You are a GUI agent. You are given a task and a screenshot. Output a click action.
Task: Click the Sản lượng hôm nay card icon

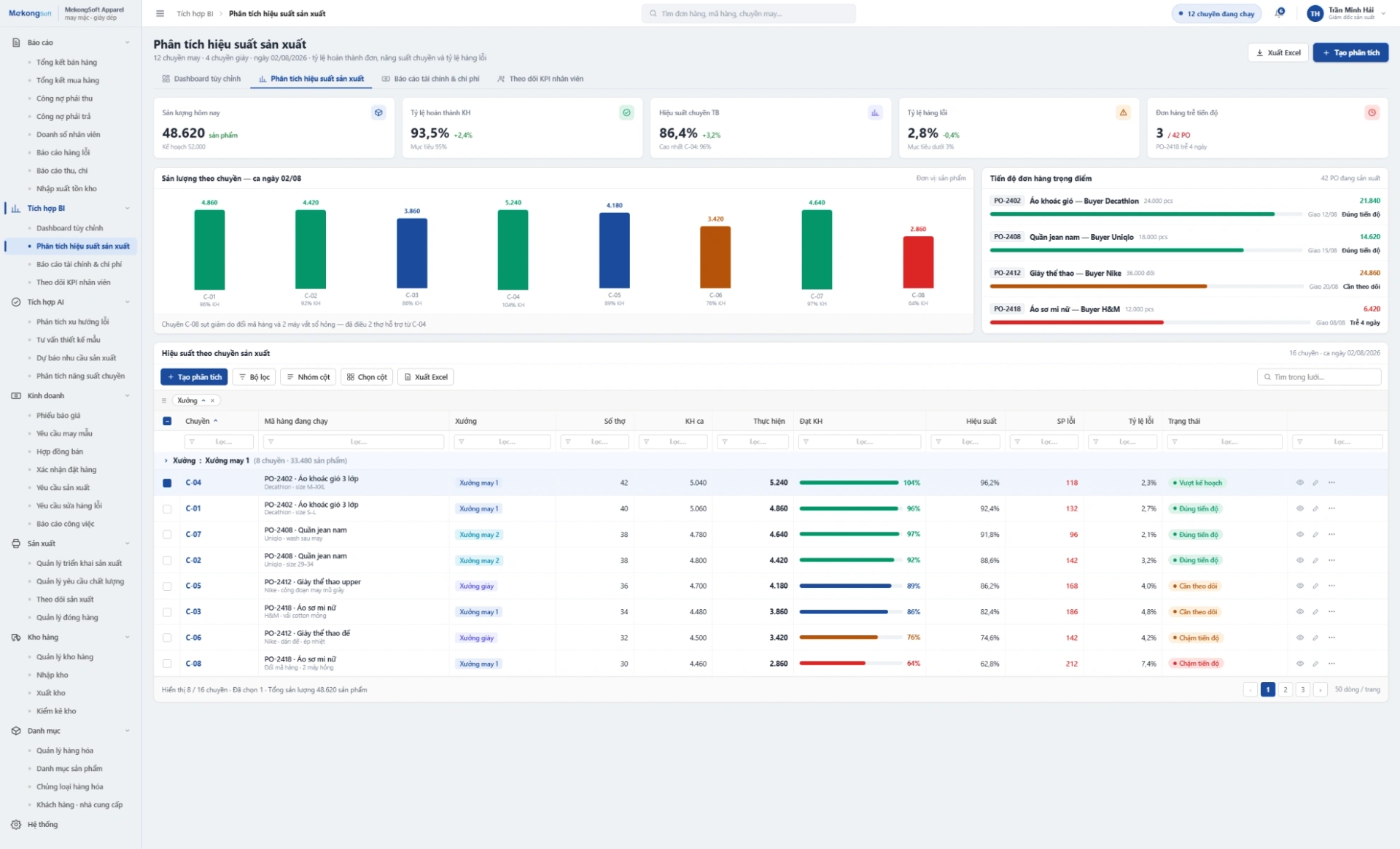coord(378,113)
